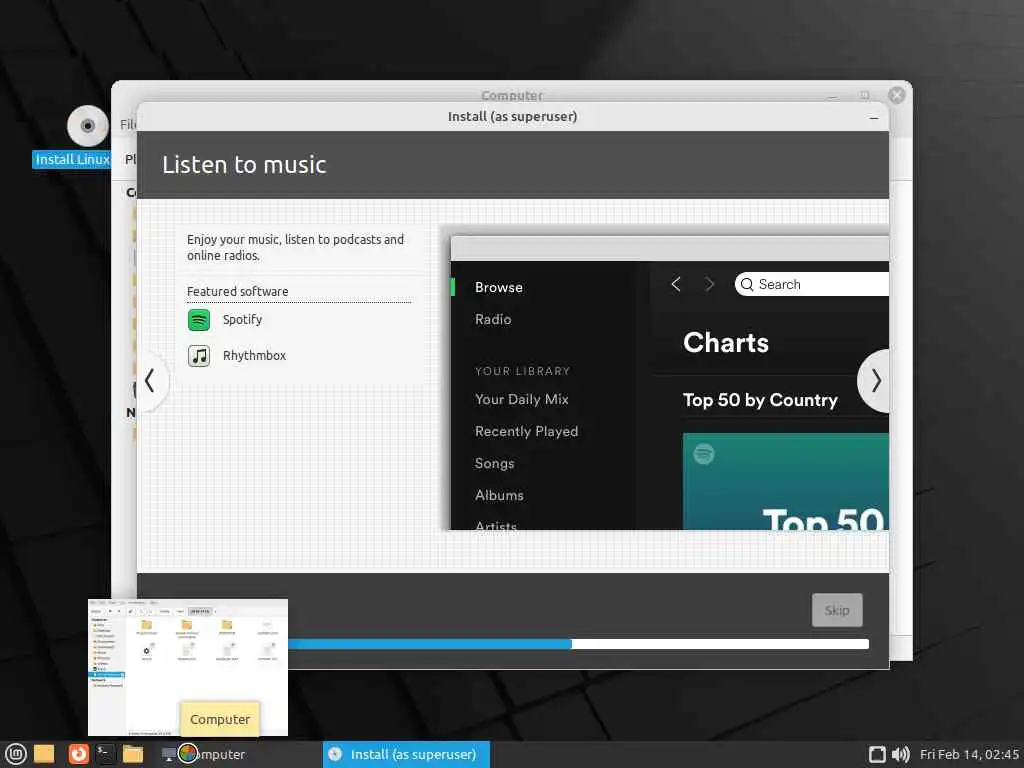Screen dimensions: 1024x768
Task: Launch Firefox from the taskbar
Action: point(78,754)
